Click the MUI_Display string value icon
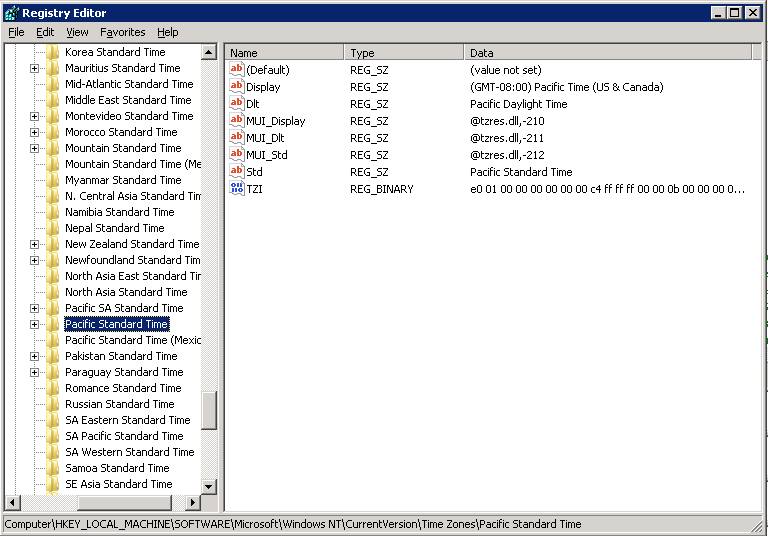 pos(237,120)
